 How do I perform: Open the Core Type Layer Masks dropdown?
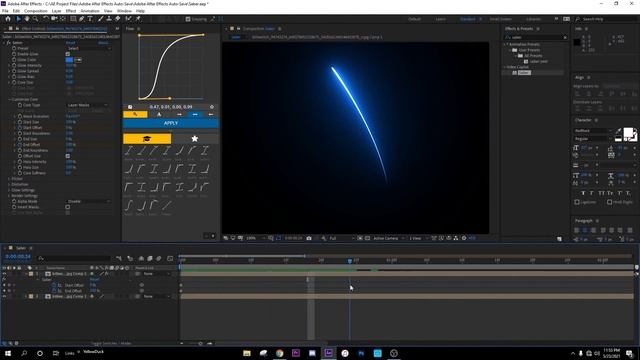(x=87, y=105)
